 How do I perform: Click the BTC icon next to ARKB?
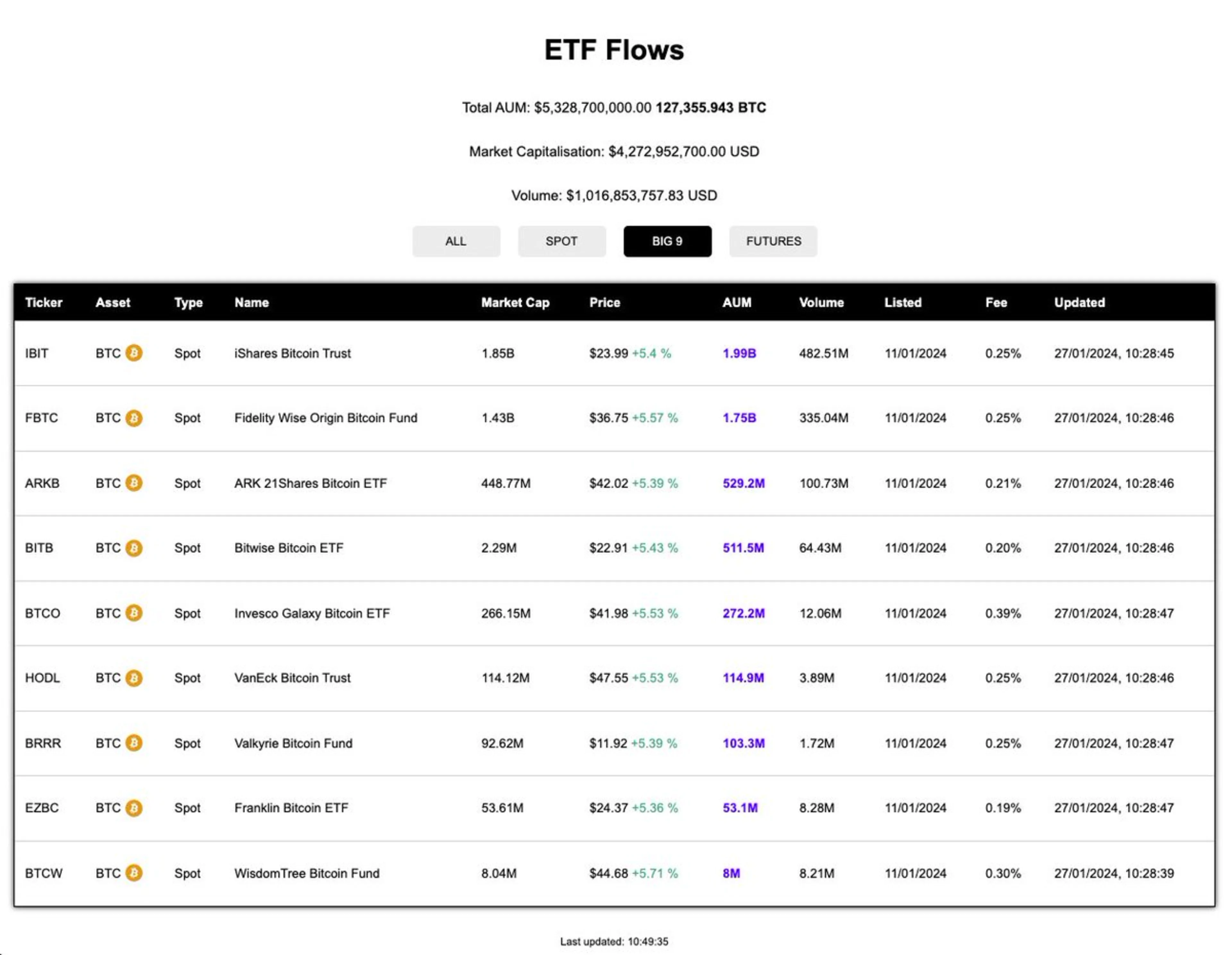coord(135,483)
